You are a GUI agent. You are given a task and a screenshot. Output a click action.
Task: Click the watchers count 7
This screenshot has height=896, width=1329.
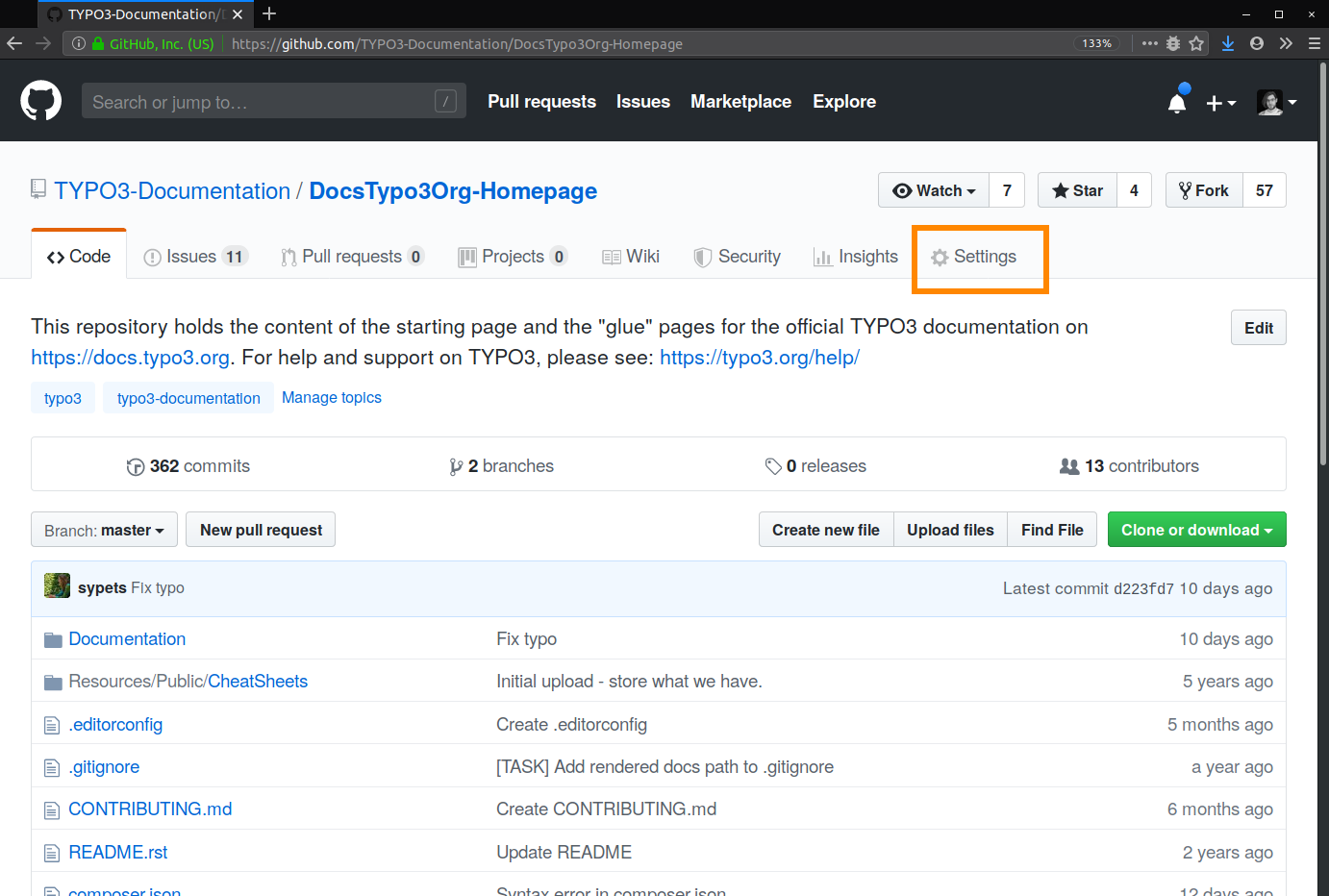1007,190
